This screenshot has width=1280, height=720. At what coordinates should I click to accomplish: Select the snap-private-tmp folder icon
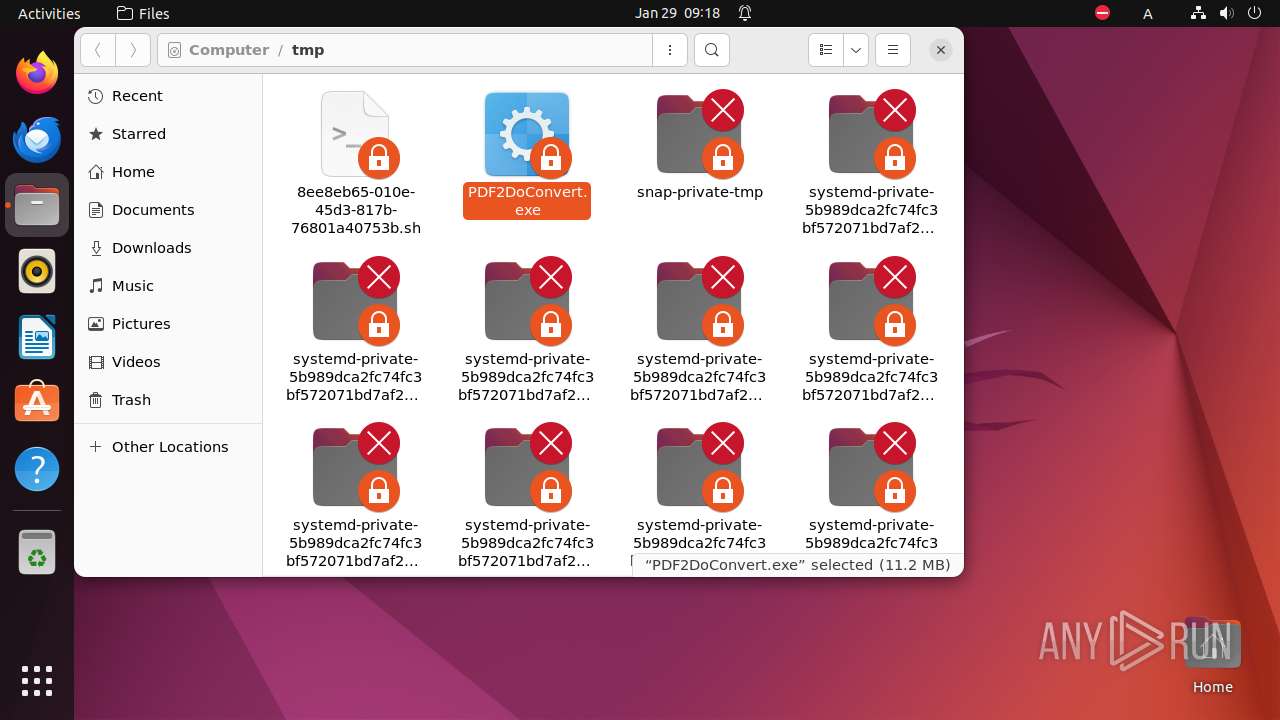coord(700,134)
